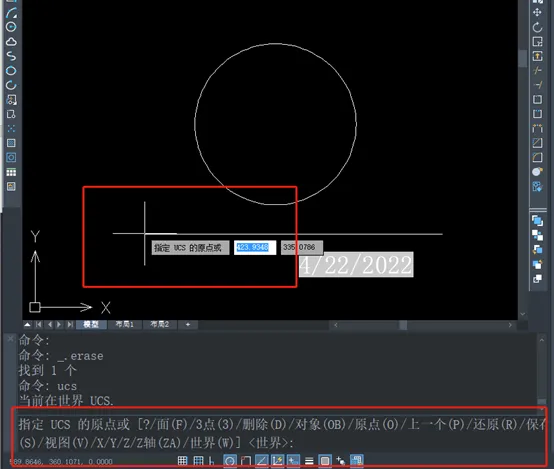The width and height of the screenshot is (554, 469).
Task: Open the Create Block tool
Action: coord(11,114)
